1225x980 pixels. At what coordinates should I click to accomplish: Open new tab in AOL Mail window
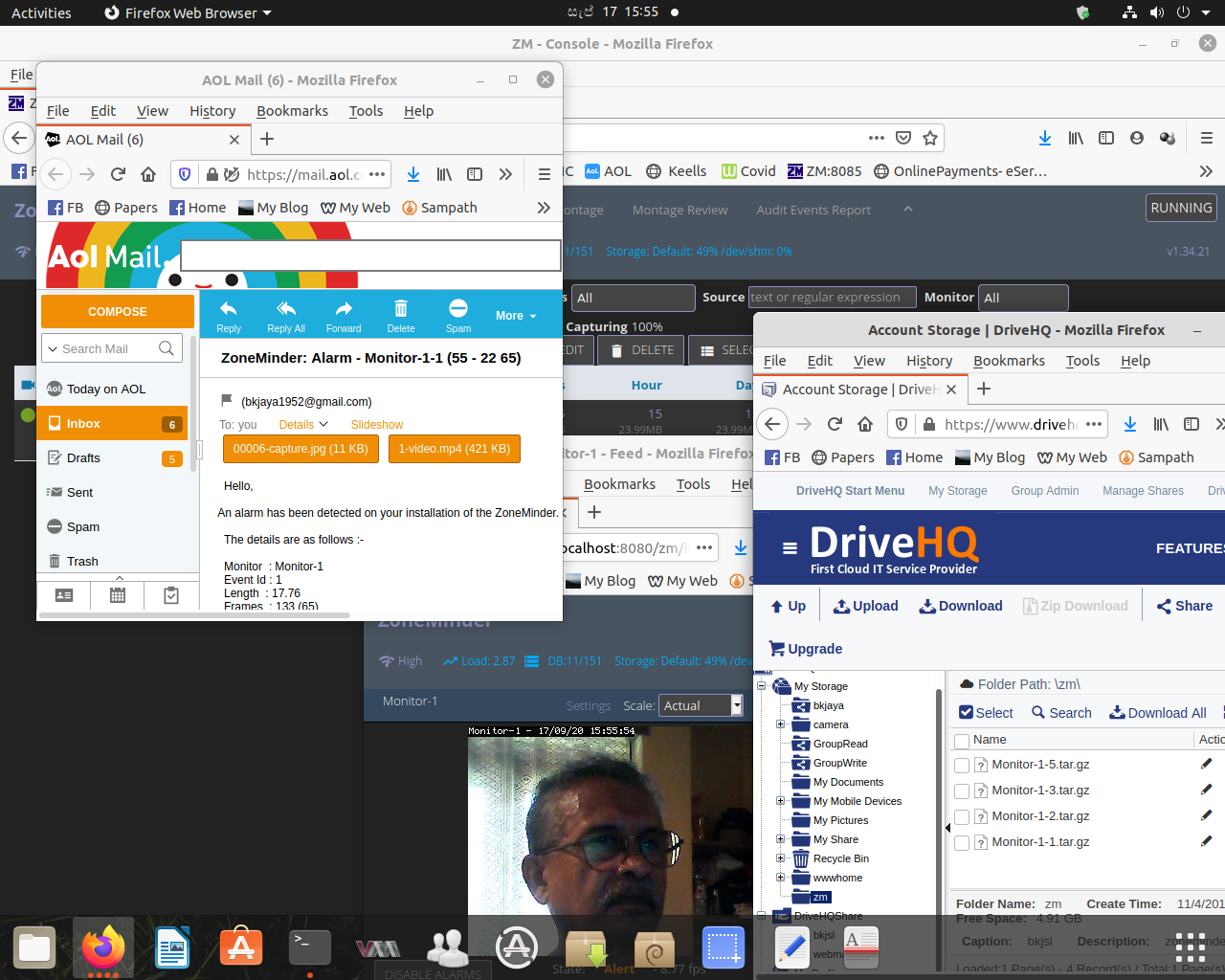click(x=267, y=140)
